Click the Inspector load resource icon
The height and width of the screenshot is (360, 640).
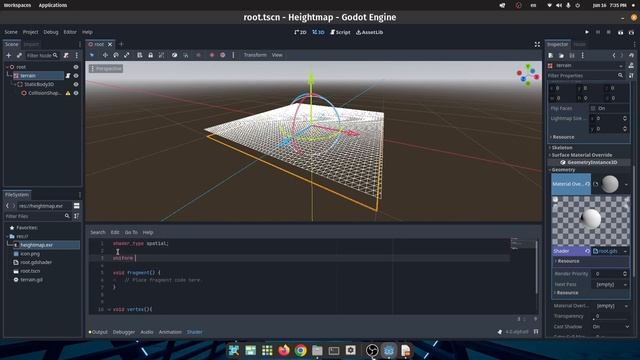[x=561, y=56]
